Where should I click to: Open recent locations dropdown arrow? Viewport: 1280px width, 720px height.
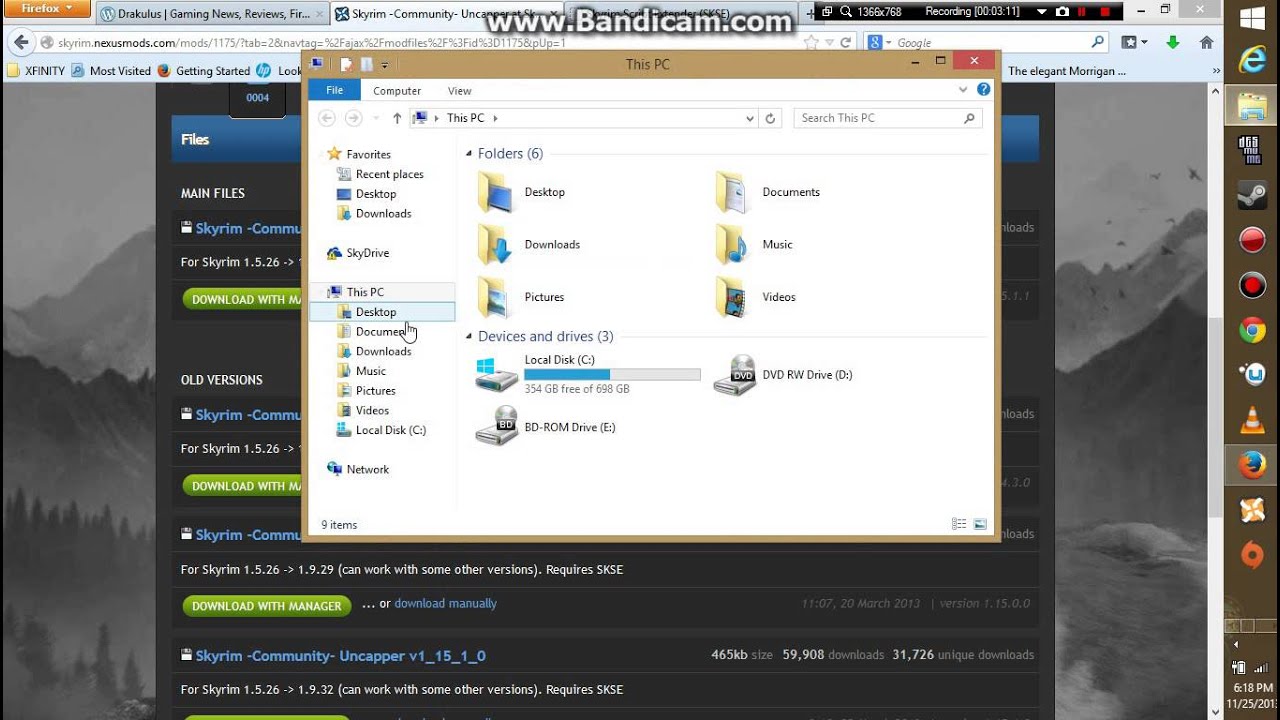(x=376, y=118)
